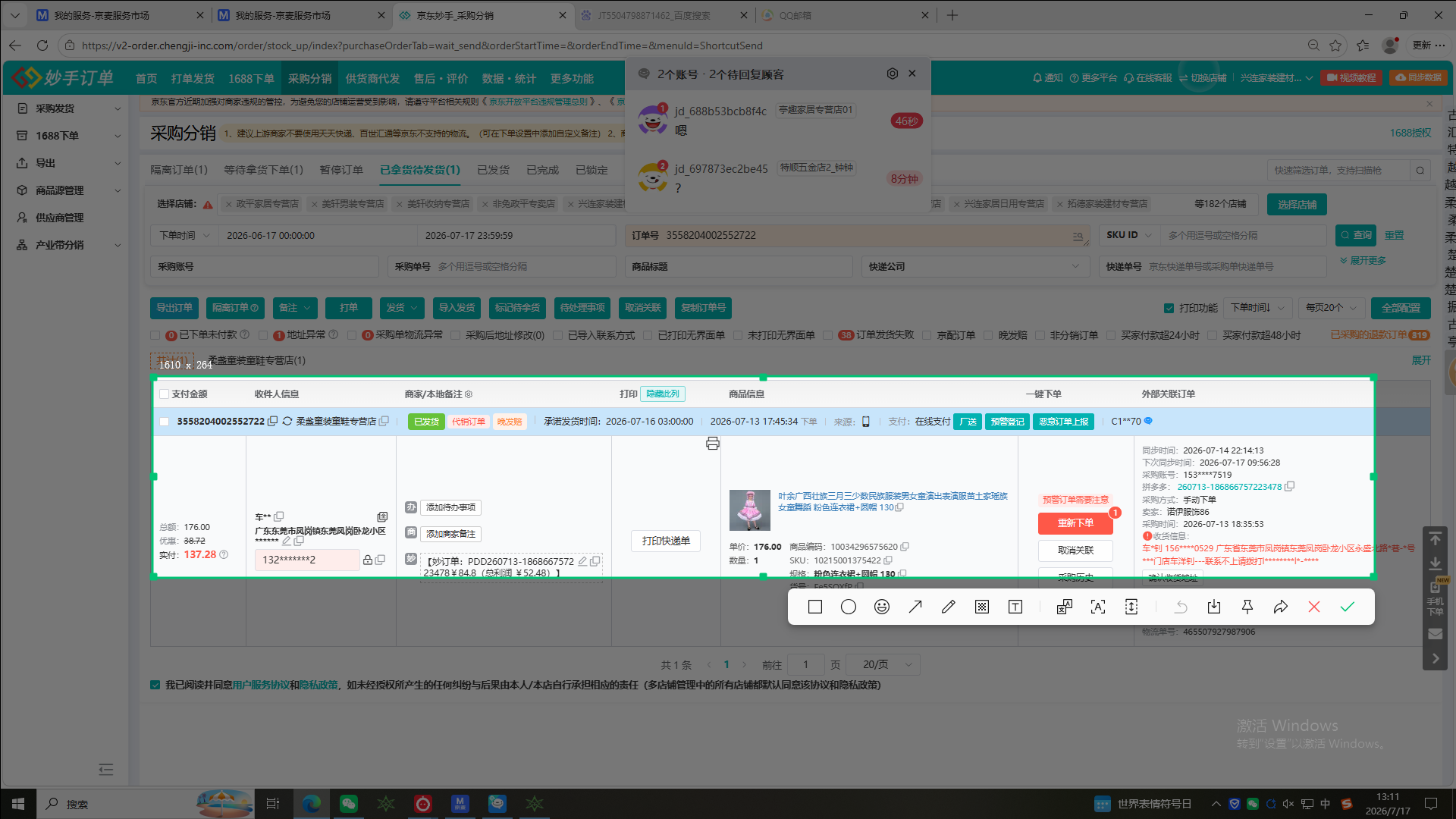
Task: Expand the 1688下单 sidebar menu
Action: 69,136
